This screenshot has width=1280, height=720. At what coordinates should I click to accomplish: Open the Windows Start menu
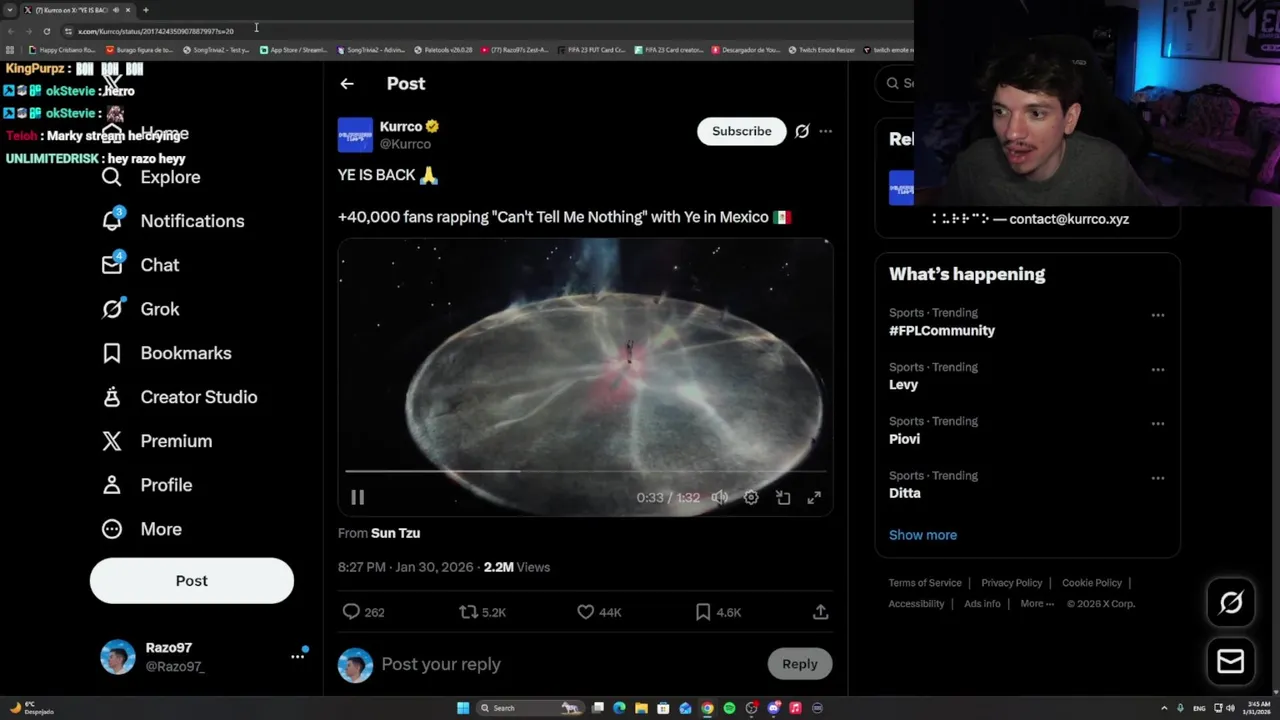click(x=463, y=708)
